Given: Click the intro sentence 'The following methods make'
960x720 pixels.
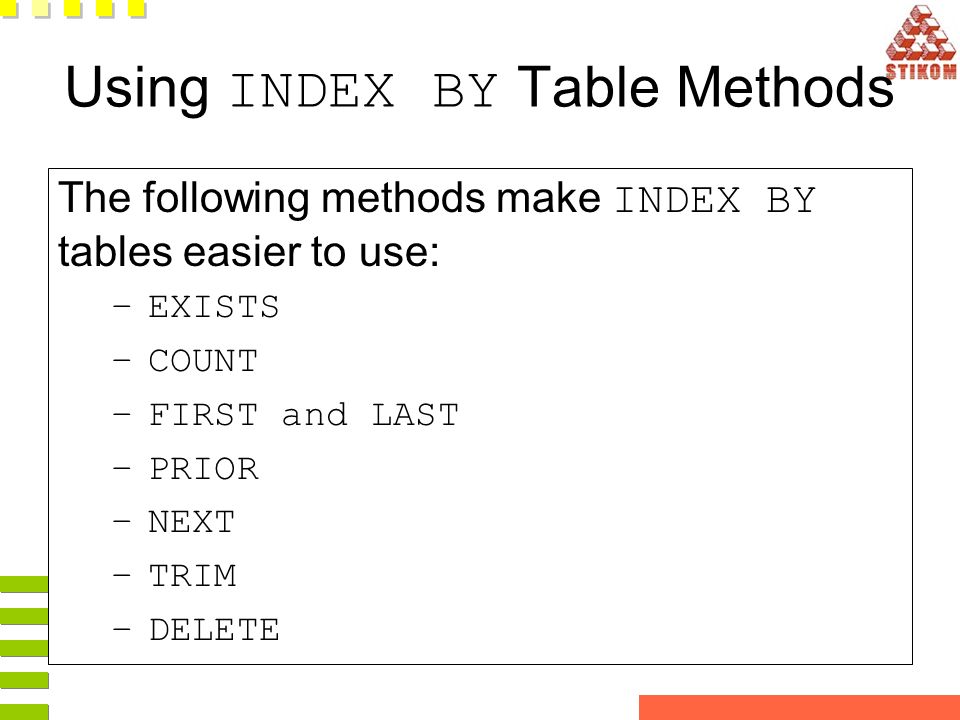Looking at the screenshot, I should [329, 199].
